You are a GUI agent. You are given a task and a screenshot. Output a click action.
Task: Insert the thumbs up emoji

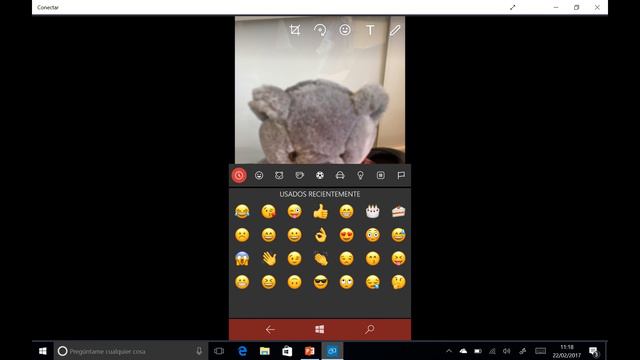point(320,211)
